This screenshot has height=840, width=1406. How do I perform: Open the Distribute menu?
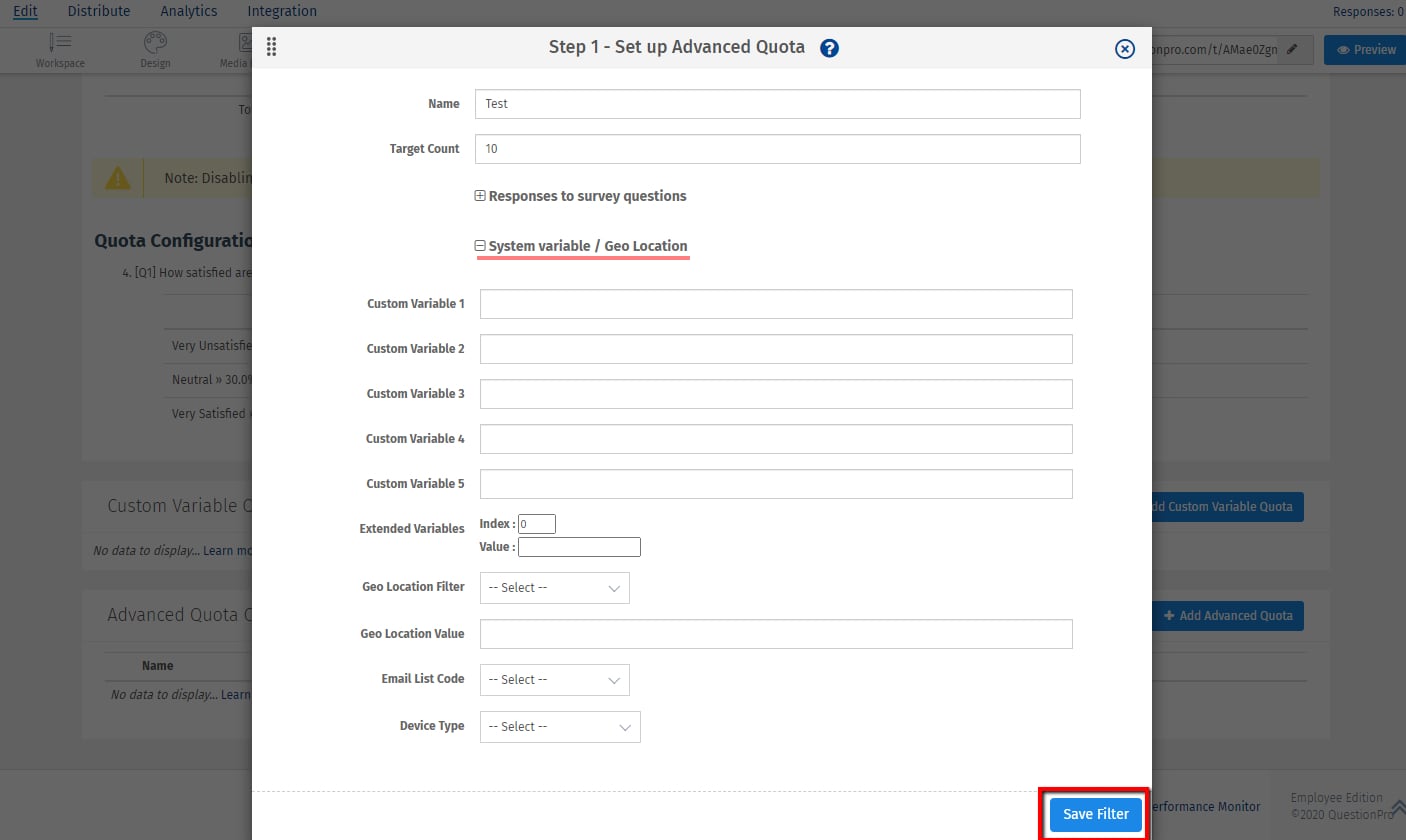98,11
